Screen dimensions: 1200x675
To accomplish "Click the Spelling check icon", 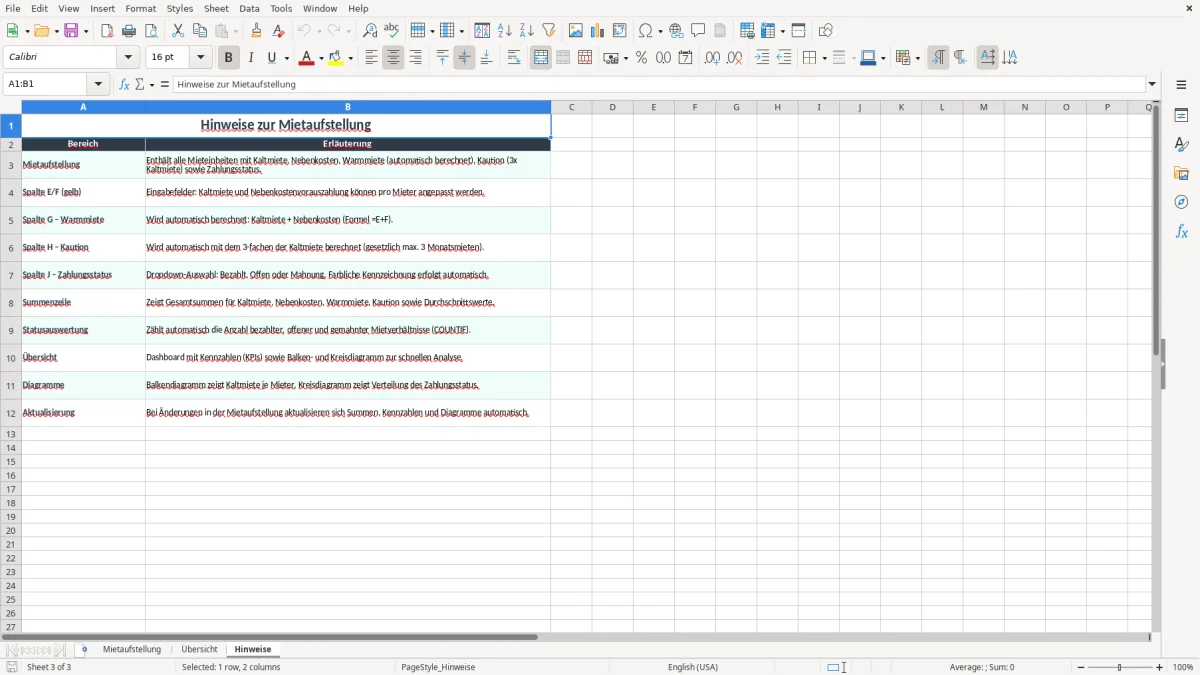I will 392,31.
